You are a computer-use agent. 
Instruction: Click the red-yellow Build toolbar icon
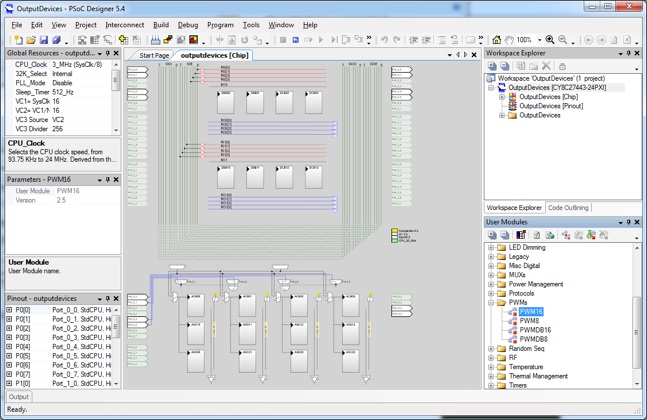[193, 40]
